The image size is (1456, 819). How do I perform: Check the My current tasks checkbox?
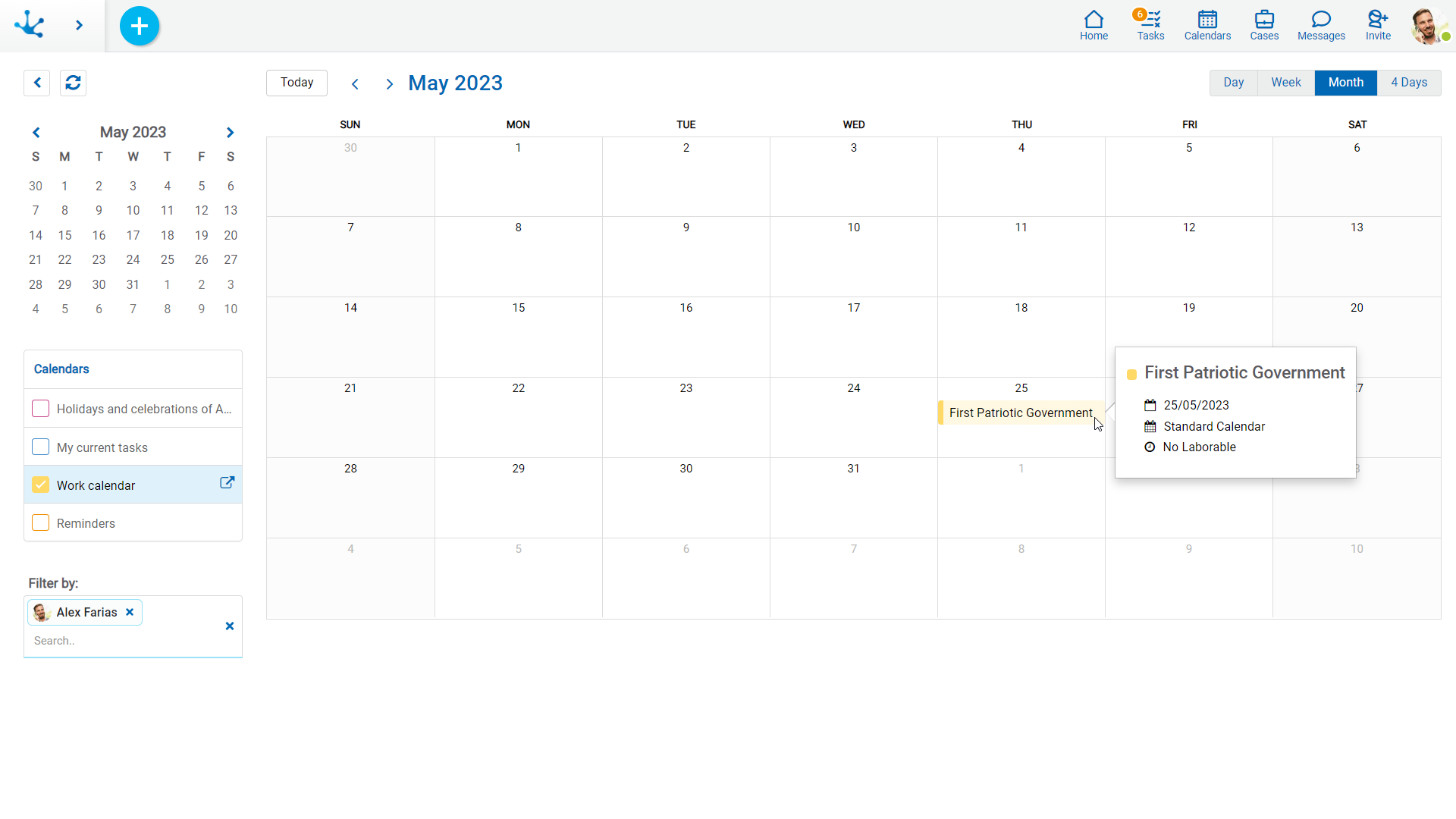(41, 447)
